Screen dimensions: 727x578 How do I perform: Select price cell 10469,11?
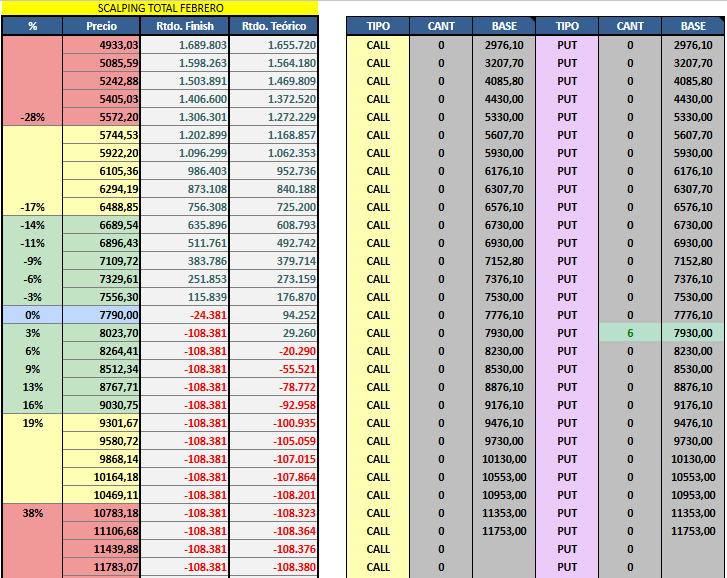point(101,495)
